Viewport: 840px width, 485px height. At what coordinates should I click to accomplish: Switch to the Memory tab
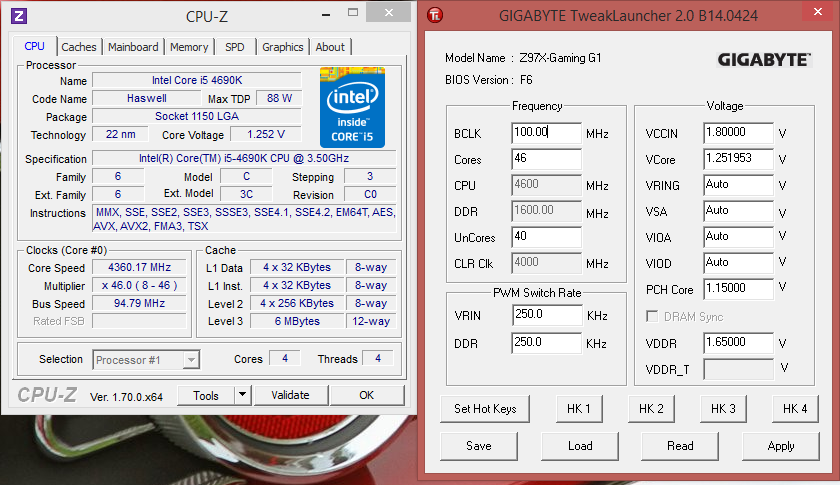click(x=189, y=47)
